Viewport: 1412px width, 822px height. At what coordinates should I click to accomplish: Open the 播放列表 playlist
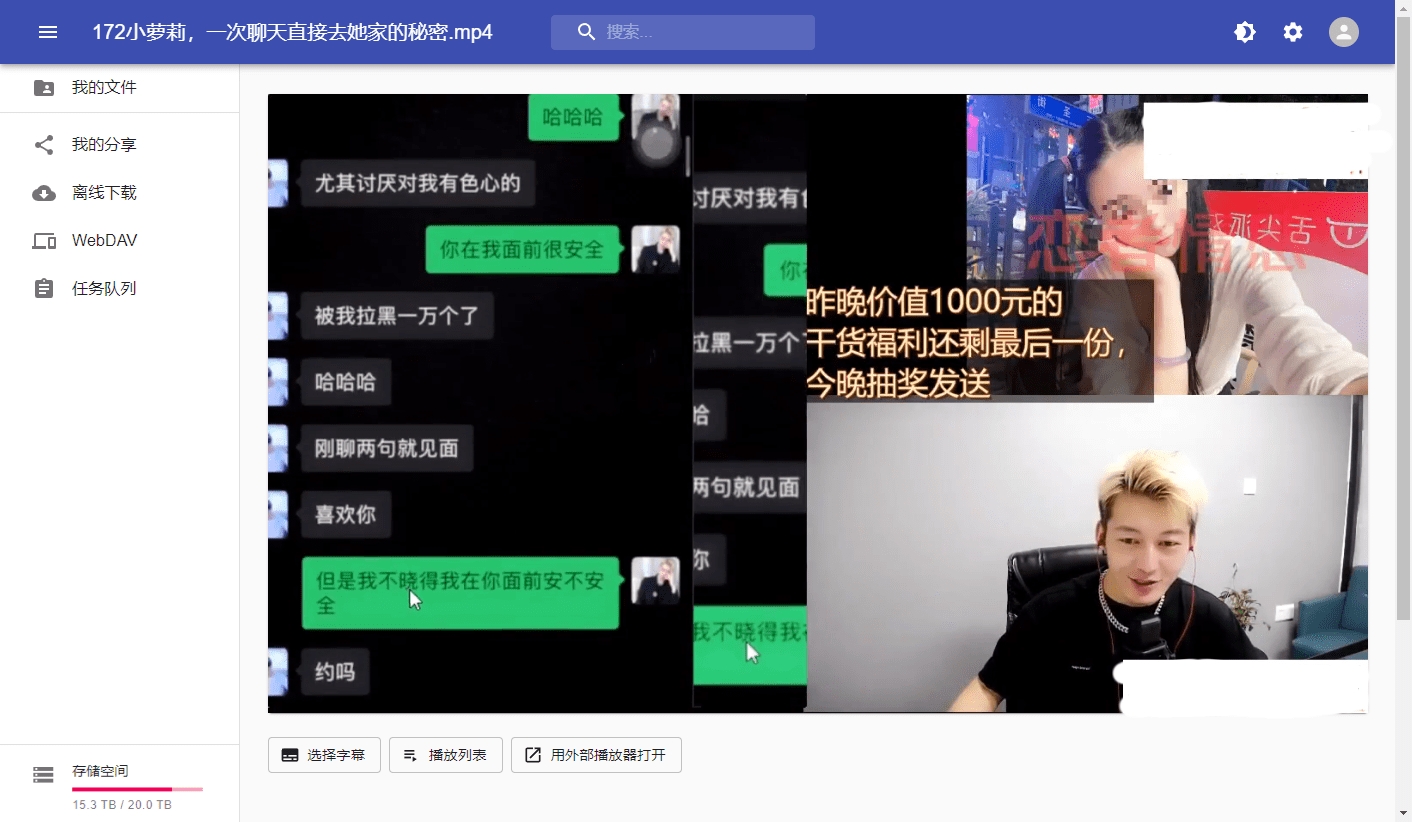point(446,755)
